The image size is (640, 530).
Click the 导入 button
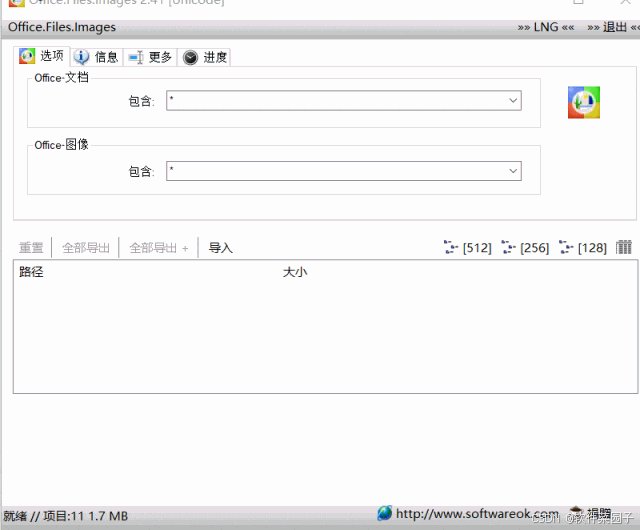pyautogui.click(x=220, y=248)
